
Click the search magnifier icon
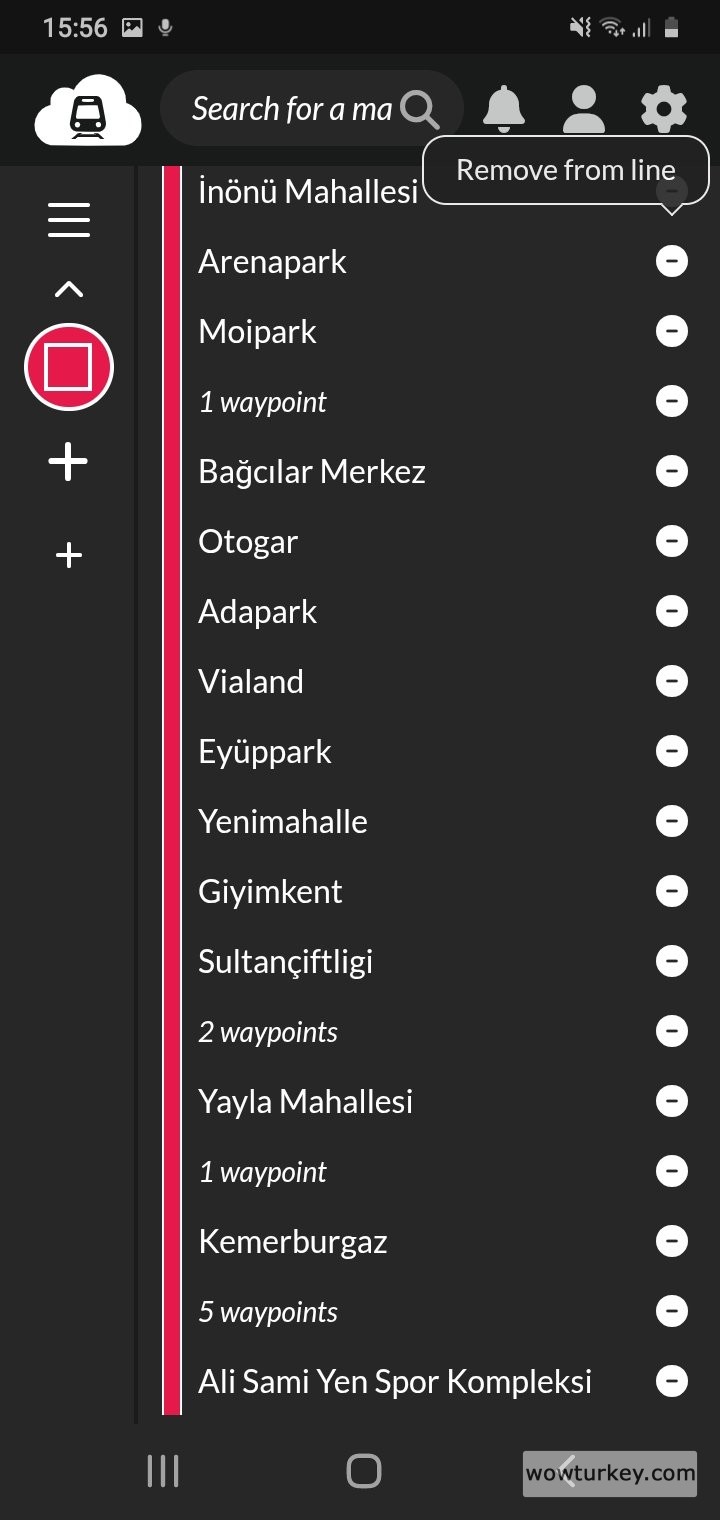coord(420,110)
